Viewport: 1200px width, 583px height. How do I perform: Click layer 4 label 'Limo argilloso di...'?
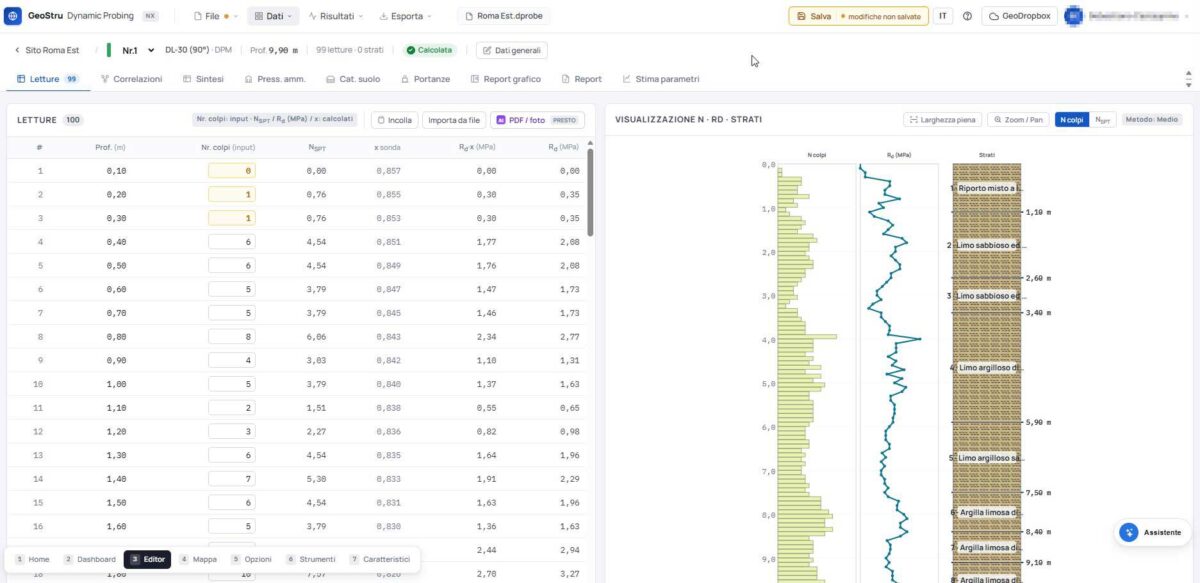[987, 368]
